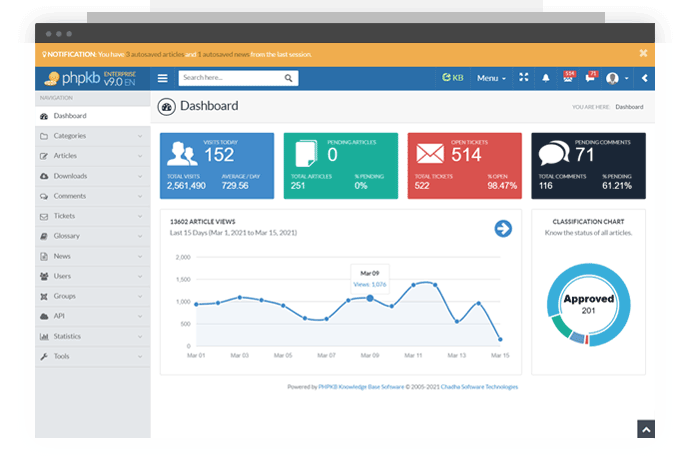The height and width of the screenshot is (475, 690).
Task: Open Statistics in the sidebar menu
Action: tap(92, 336)
